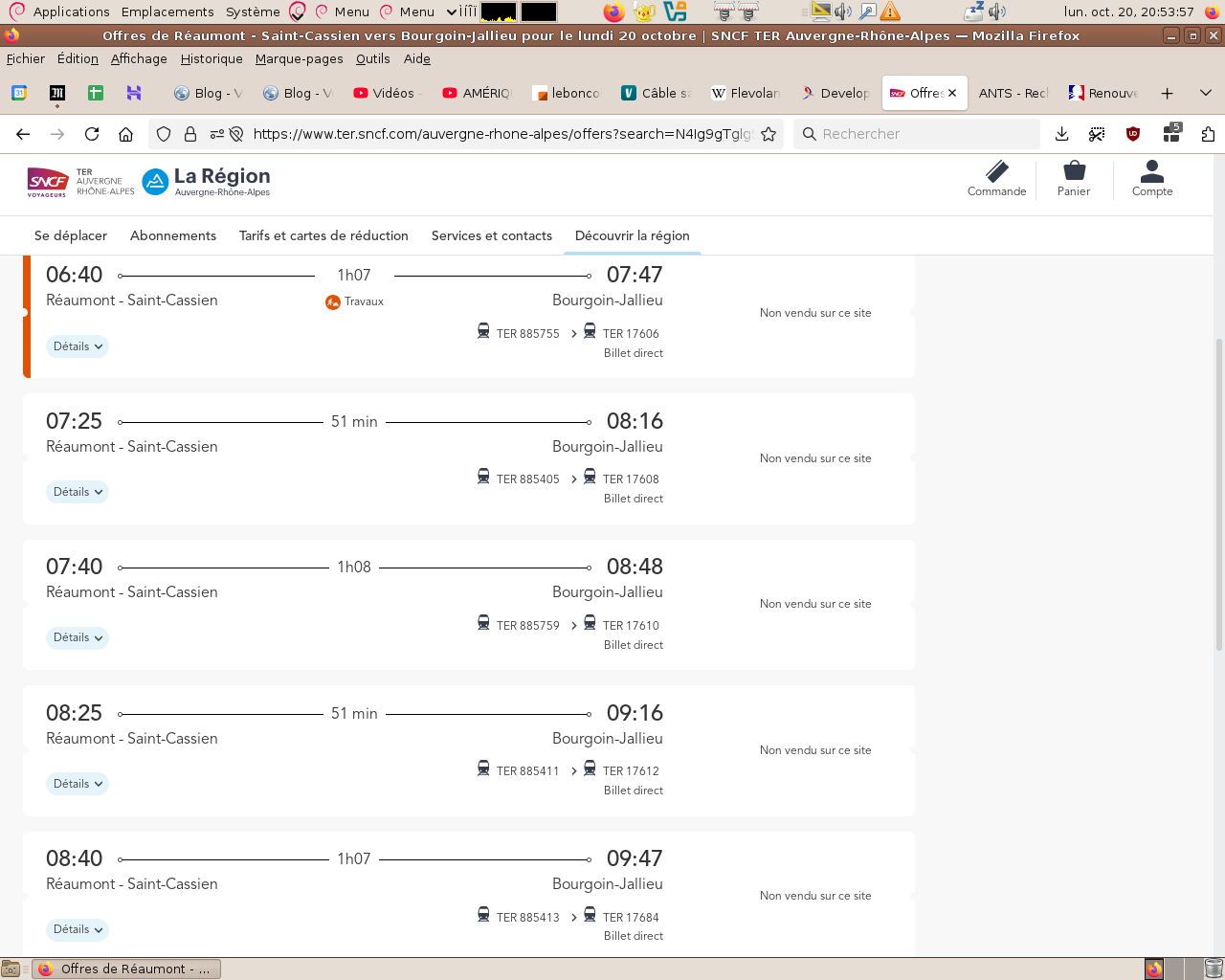This screenshot has width=1225, height=980.
Task: Show all tabs with the chevron dropdown
Action: (x=1205, y=93)
